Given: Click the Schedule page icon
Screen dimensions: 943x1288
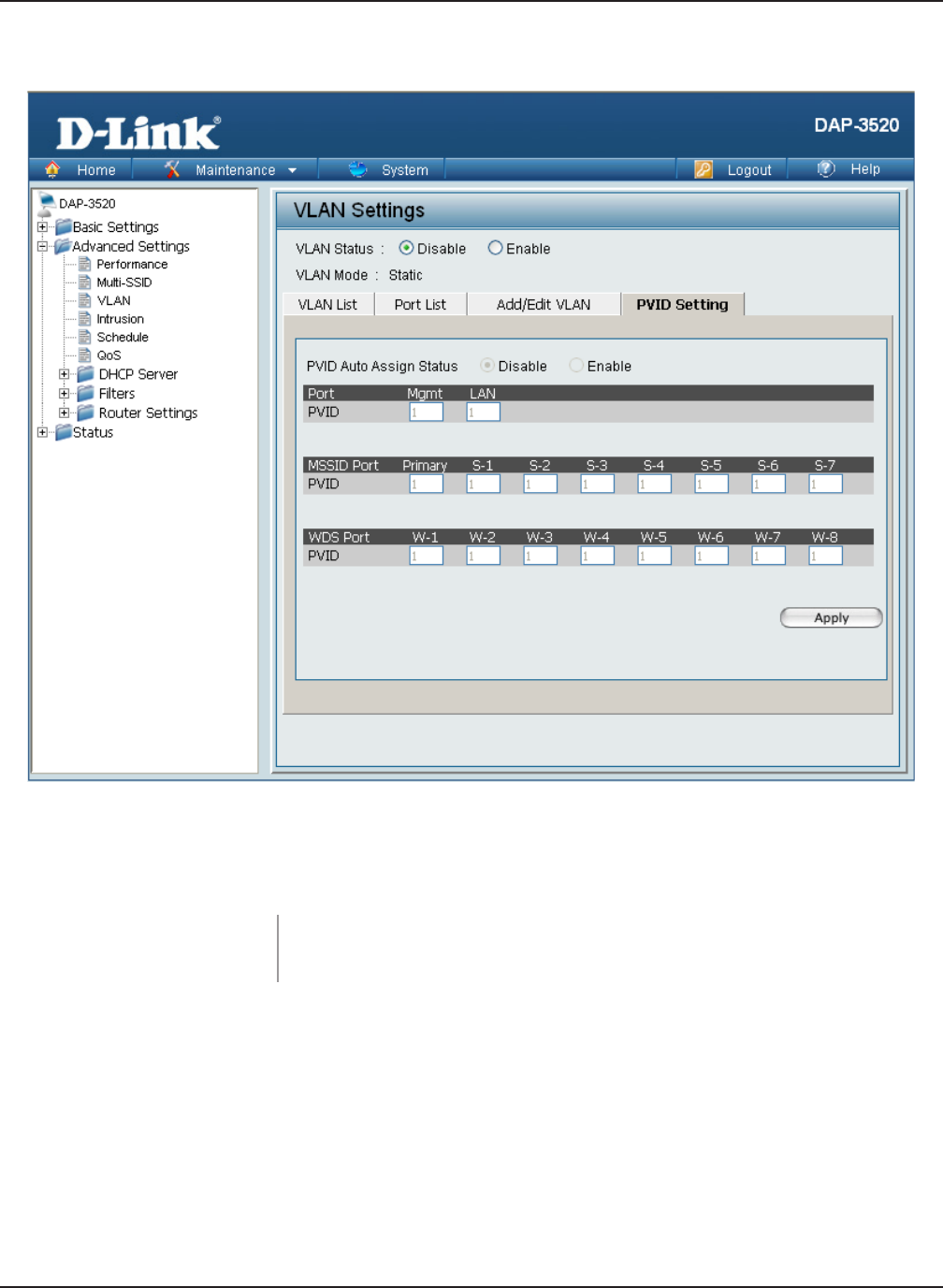Looking at the screenshot, I should (84, 337).
